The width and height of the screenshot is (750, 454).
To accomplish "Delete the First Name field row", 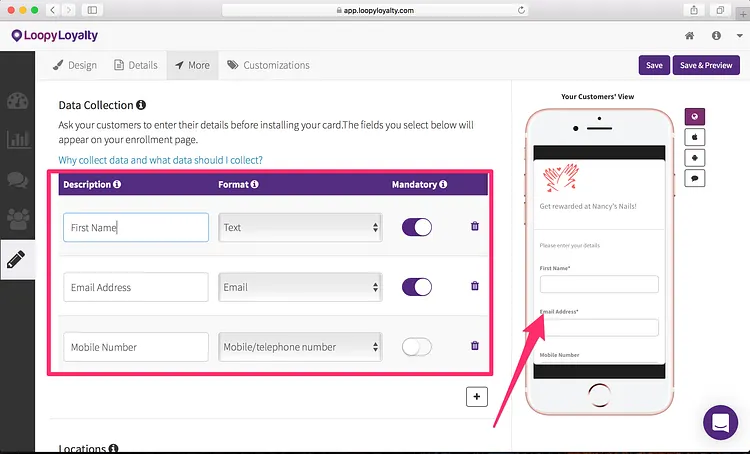I will (x=474, y=226).
